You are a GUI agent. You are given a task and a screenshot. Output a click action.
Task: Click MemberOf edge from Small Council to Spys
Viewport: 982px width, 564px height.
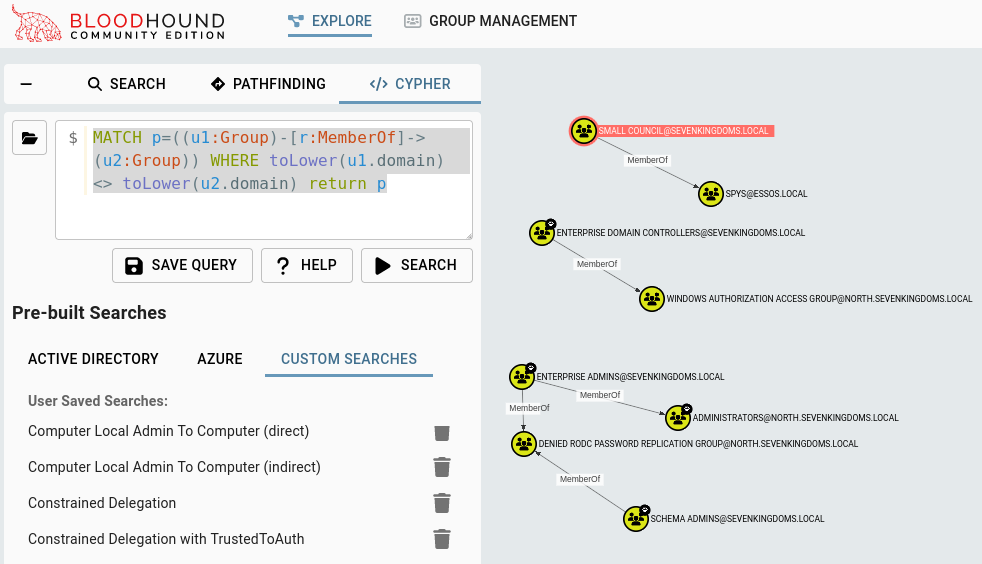click(648, 160)
